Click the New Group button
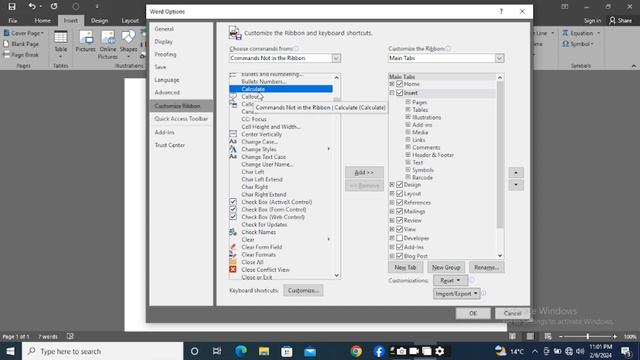This screenshot has width=640, height=360. (446, 267)
